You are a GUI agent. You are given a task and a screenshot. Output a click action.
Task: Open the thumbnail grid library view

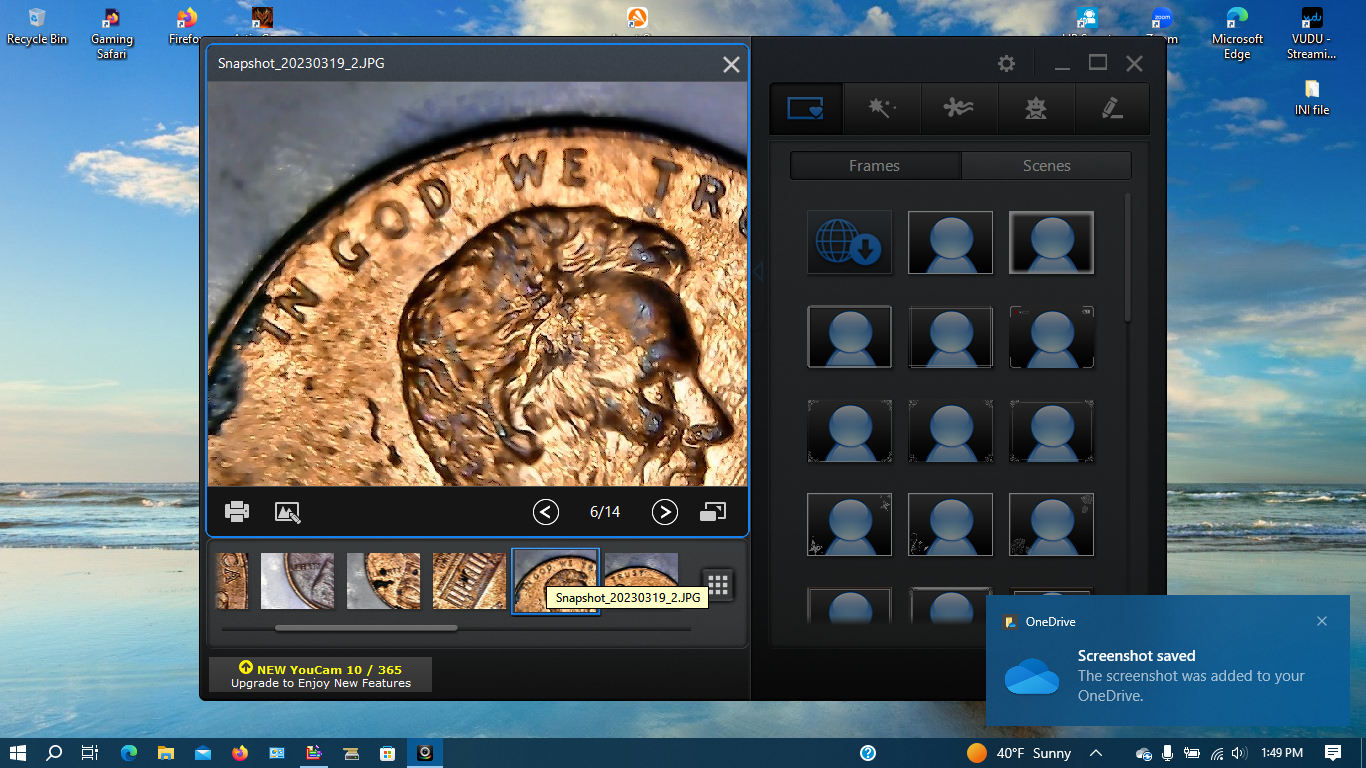coord(718,584)
